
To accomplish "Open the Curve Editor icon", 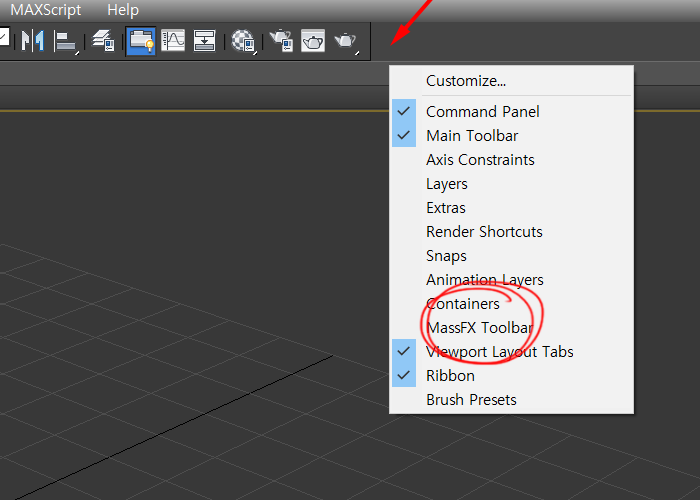I will [173, 41].
